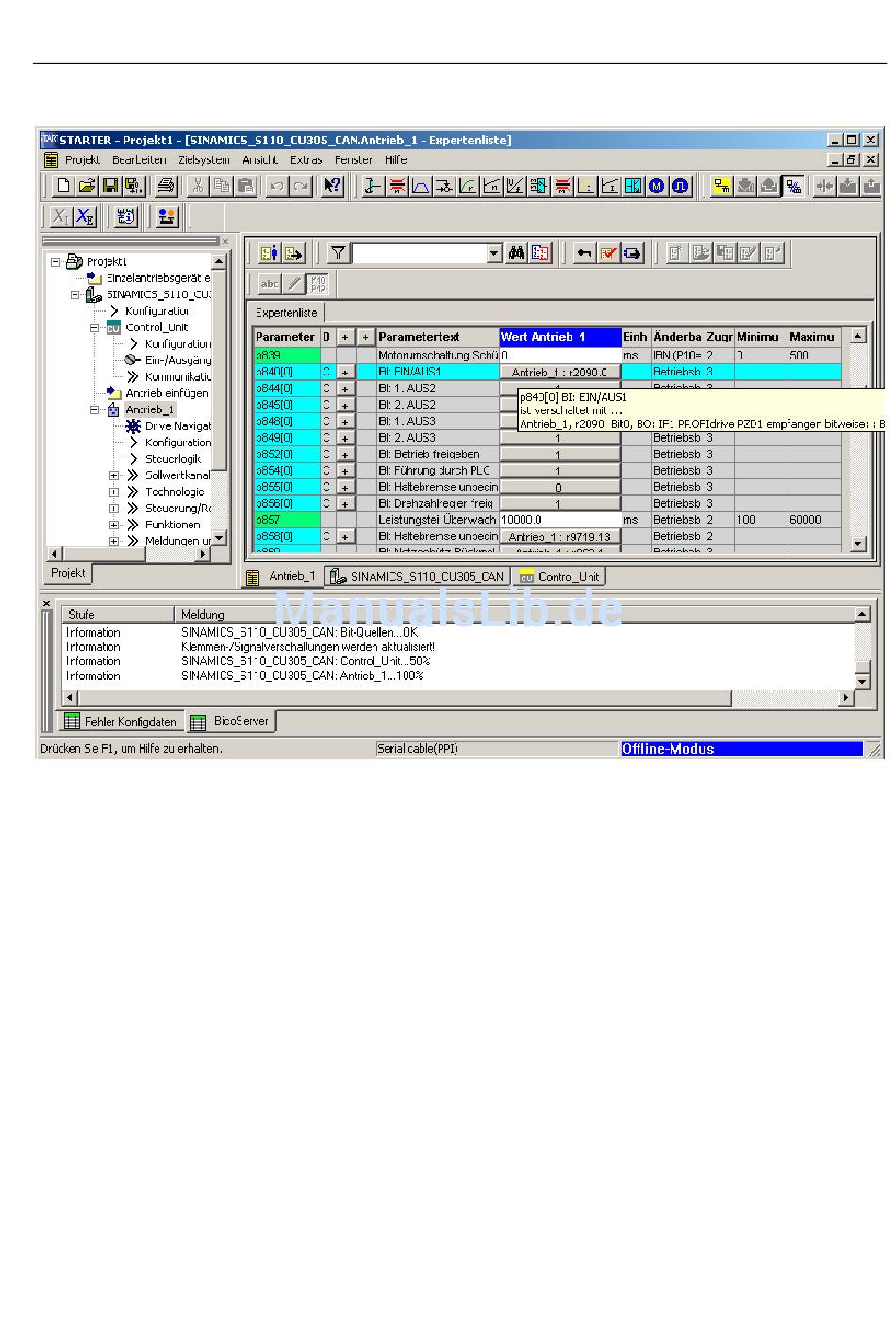Select the Fehler Konfigdaten tab

click(122, 722)
